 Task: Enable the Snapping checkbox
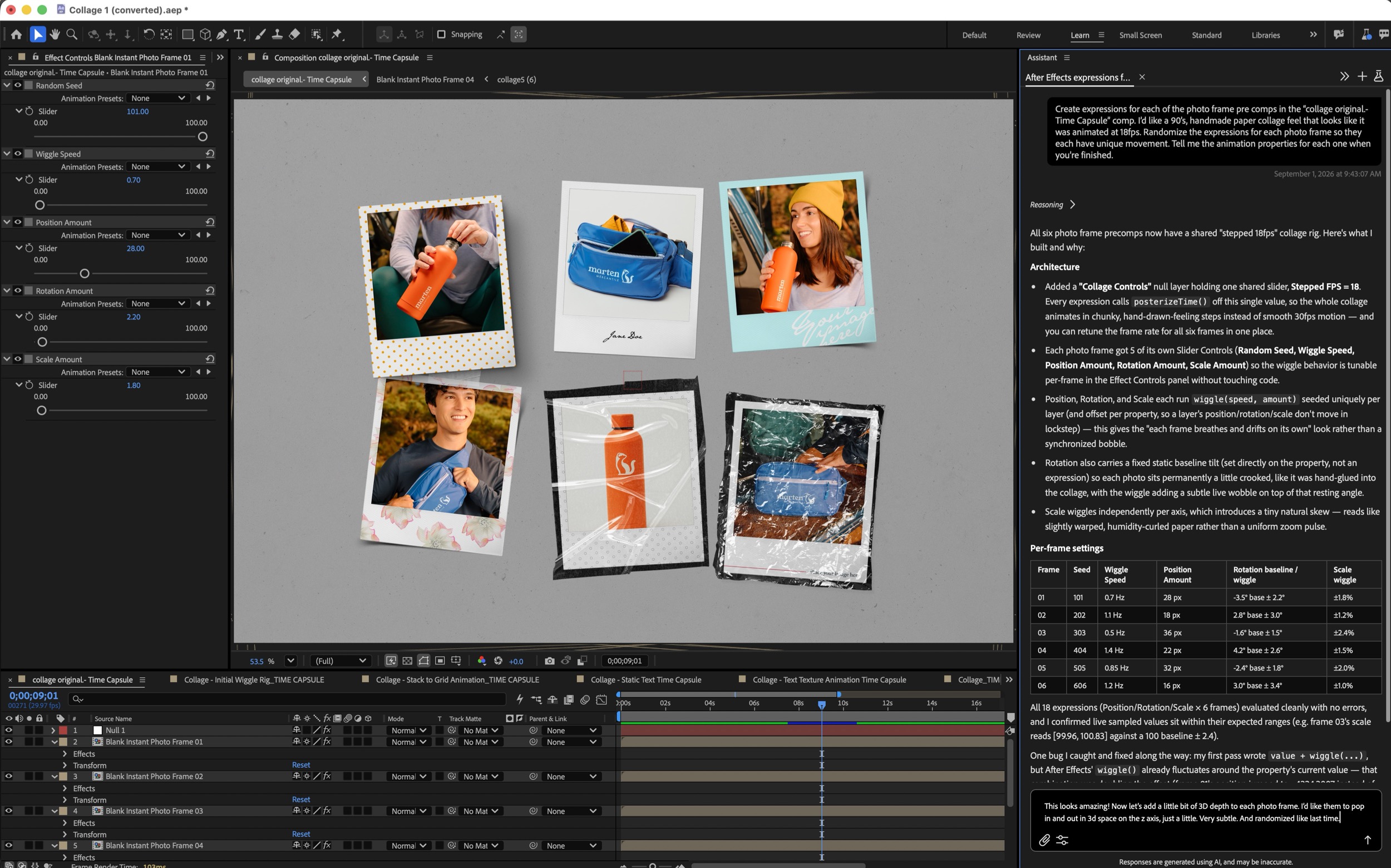point(441,34)
